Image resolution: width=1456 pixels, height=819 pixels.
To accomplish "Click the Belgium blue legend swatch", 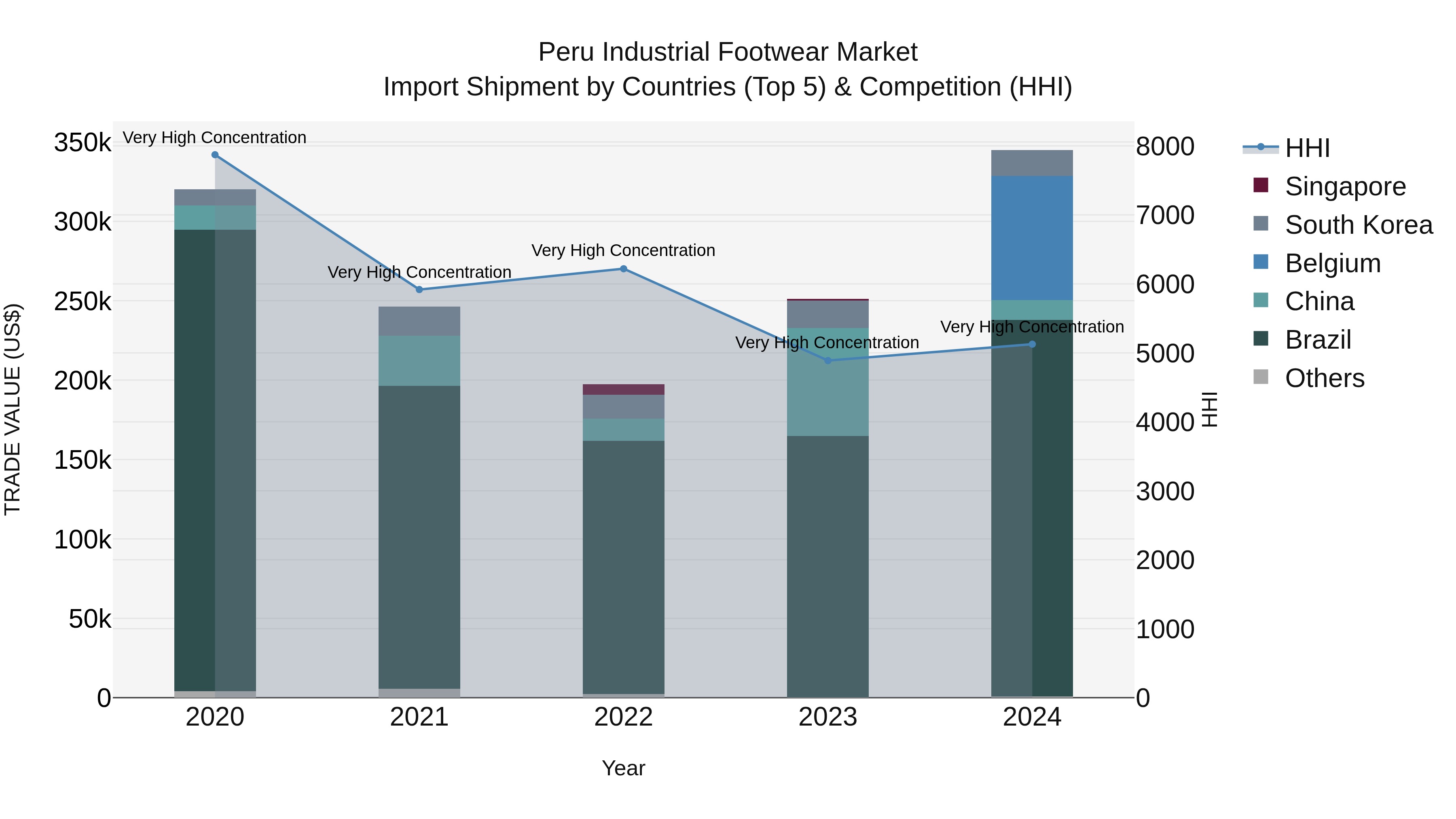I will pos(1260,262).
